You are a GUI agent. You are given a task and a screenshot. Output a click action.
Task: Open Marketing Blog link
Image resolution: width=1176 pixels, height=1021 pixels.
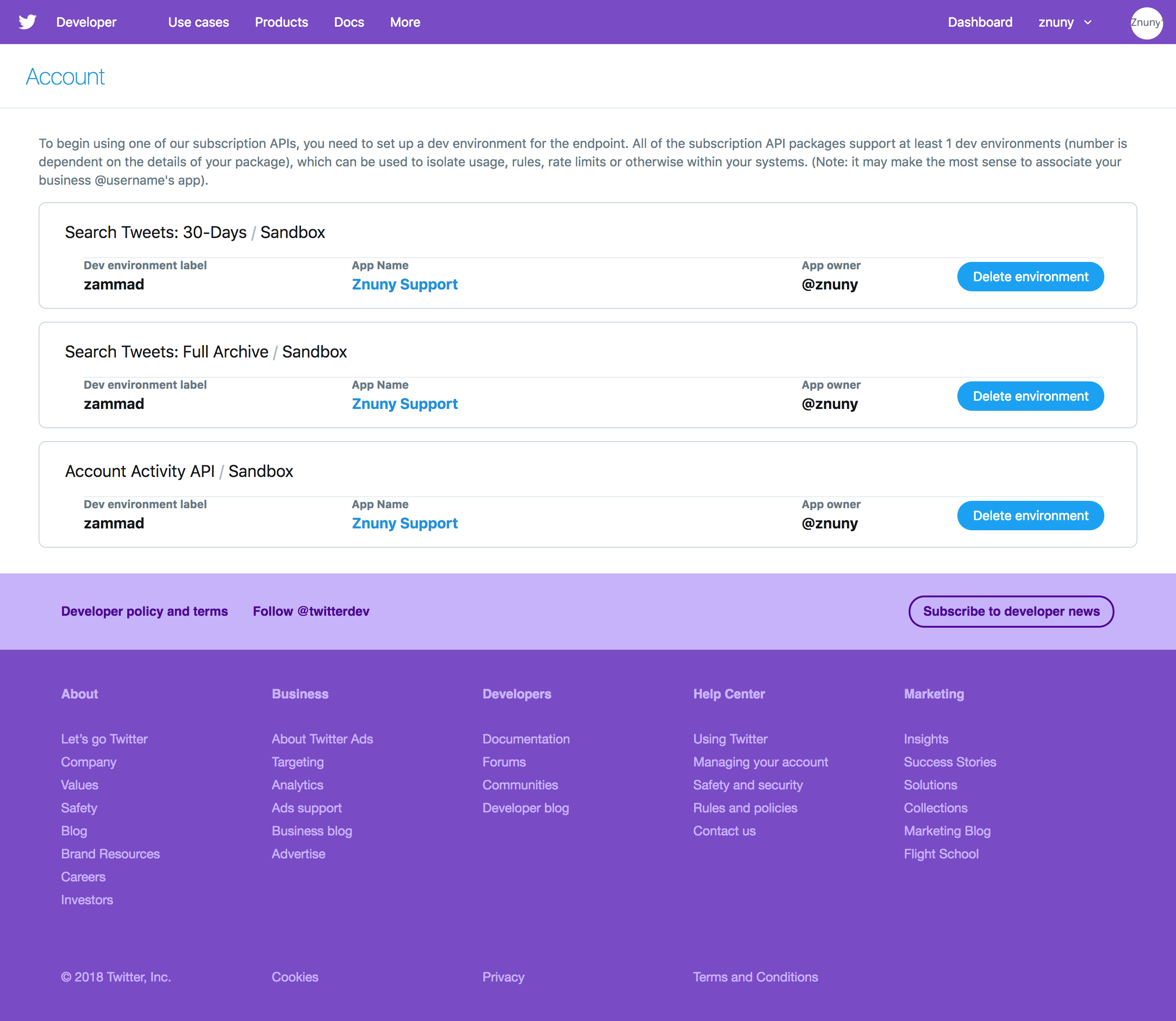(947, 831)
